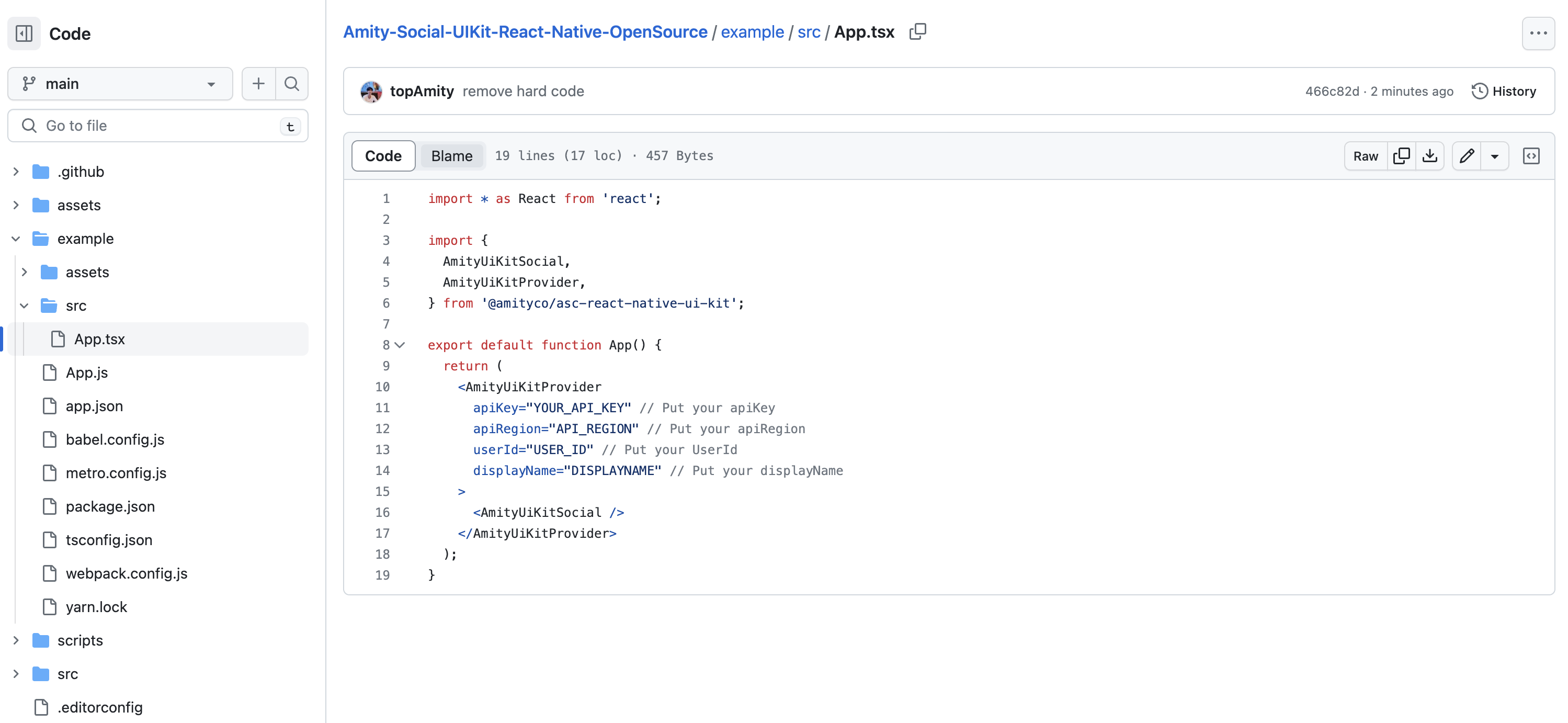Open the symbols panel icon
The width and height of the screenshot is (1568, 723).
tap(1531, 156)
